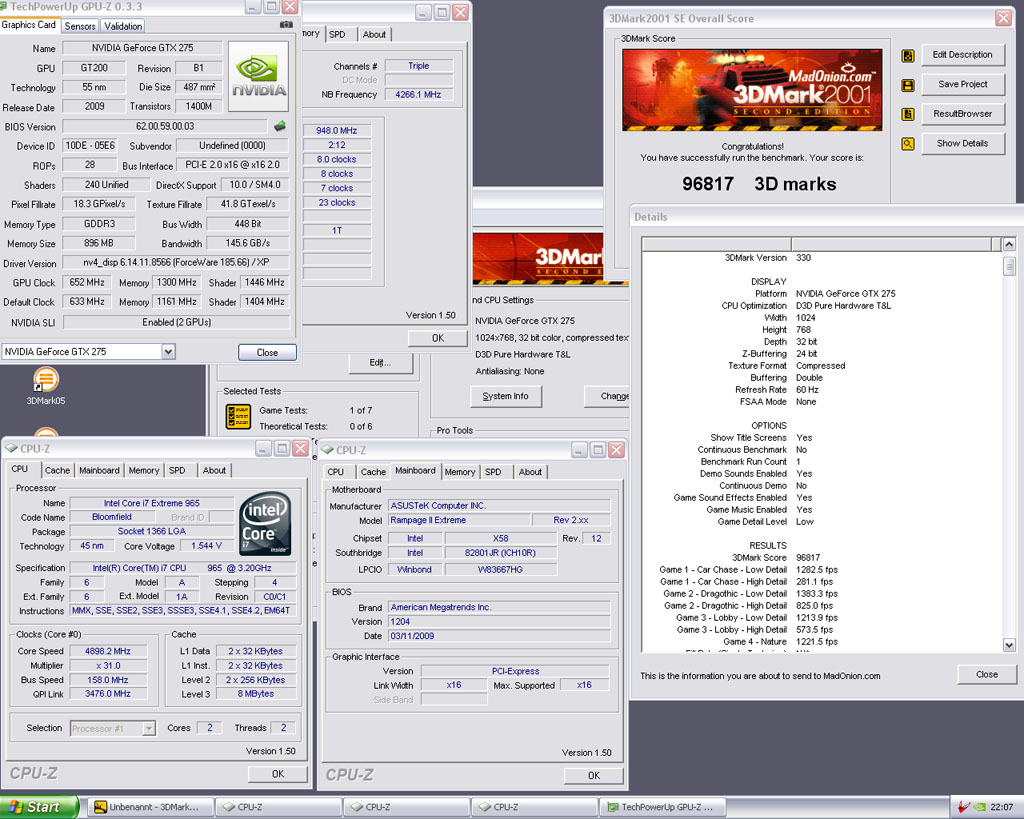Click the NB Frequency value 4266.1 MHz
1024x819 pixels.
click(x=418, y=95)
